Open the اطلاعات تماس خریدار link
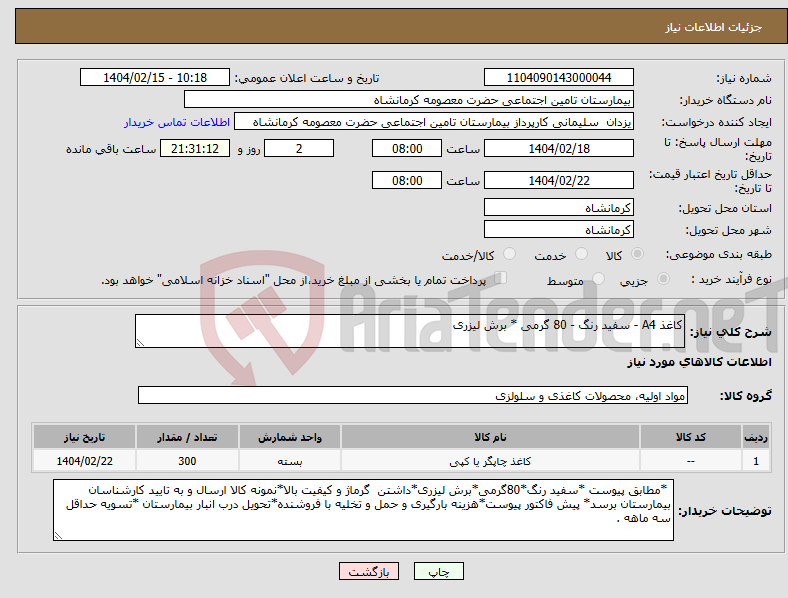Viewport: 788px width, 598px height. [x=177, y=122]
